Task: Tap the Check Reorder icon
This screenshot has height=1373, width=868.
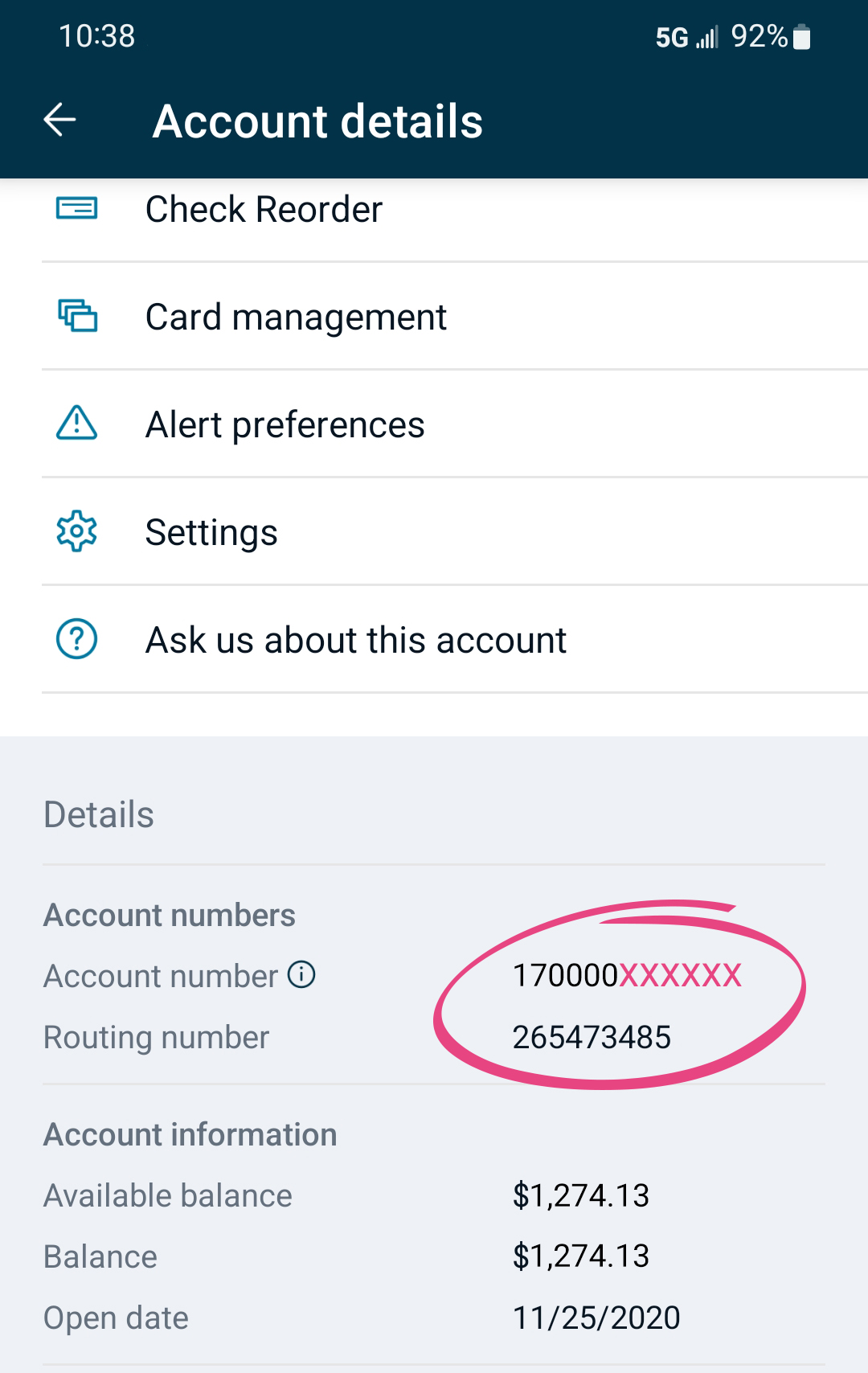Action: tap(77, 209)
